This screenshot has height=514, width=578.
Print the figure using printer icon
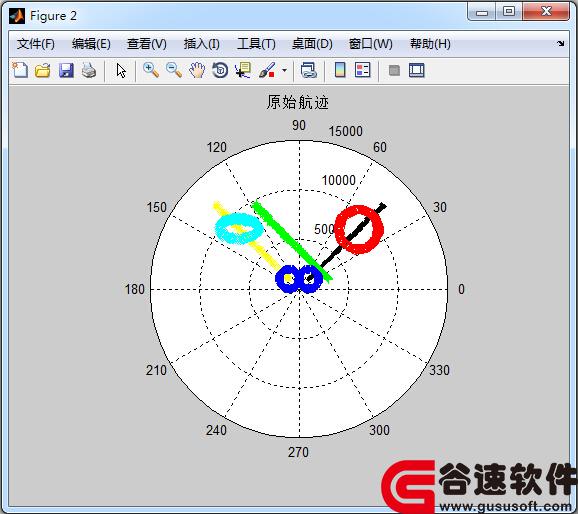(89, 70)
